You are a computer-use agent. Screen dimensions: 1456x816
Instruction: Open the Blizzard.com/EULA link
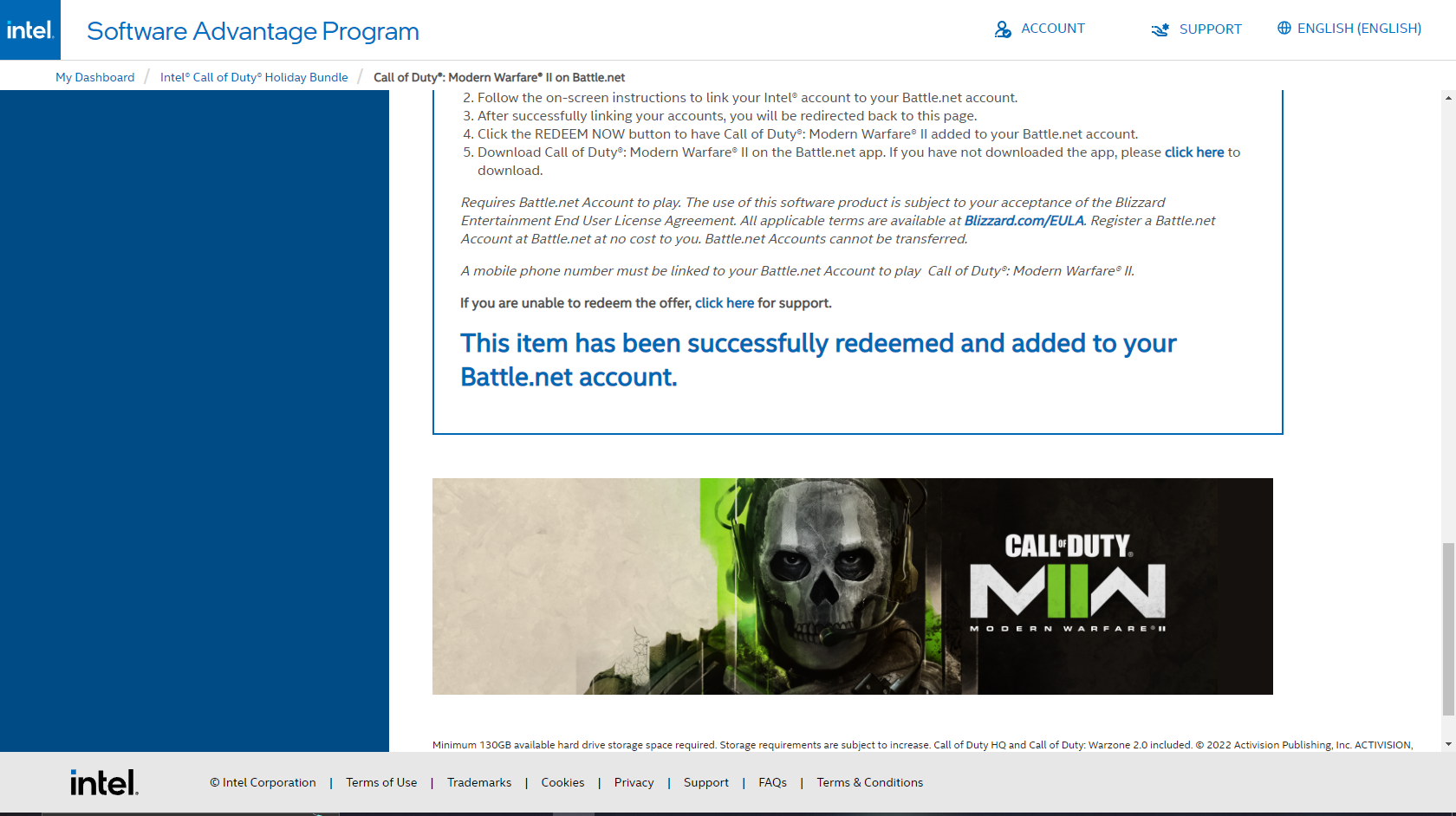[x=1024, y=221]
